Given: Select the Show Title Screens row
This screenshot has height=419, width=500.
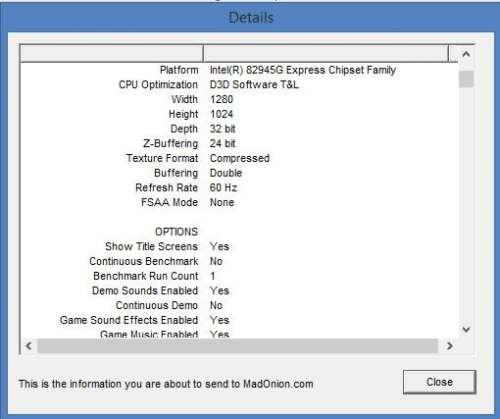Looking at the screenshot, I should tap(239, 247).
